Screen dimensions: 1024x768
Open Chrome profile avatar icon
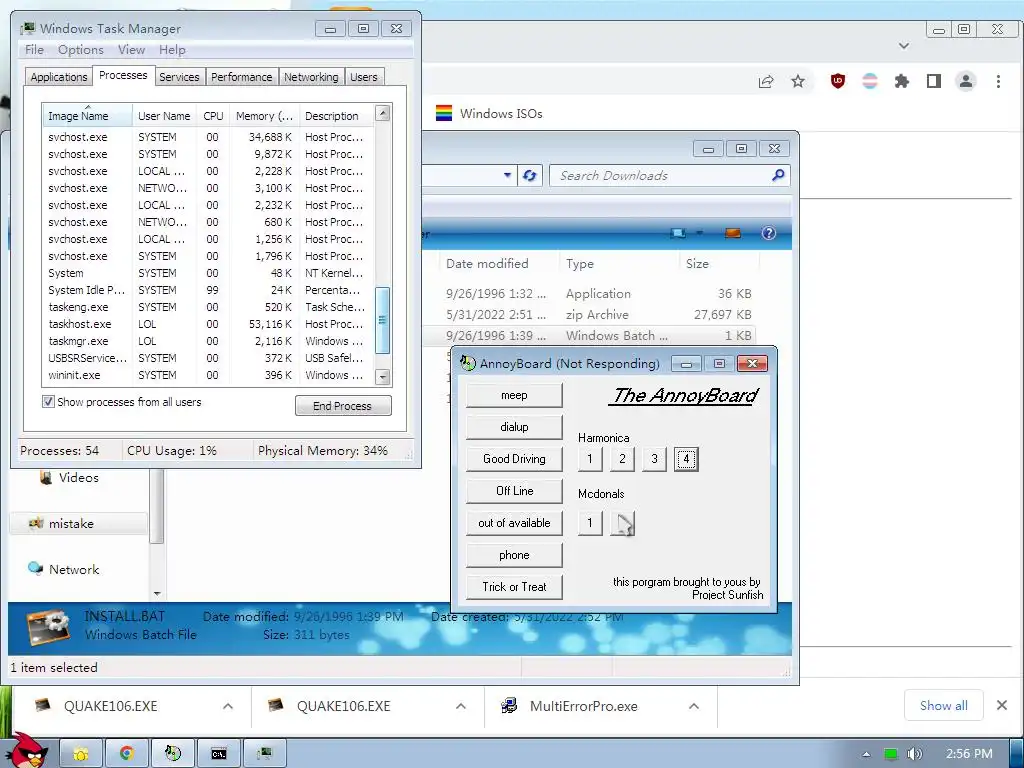tap(966, 81)
